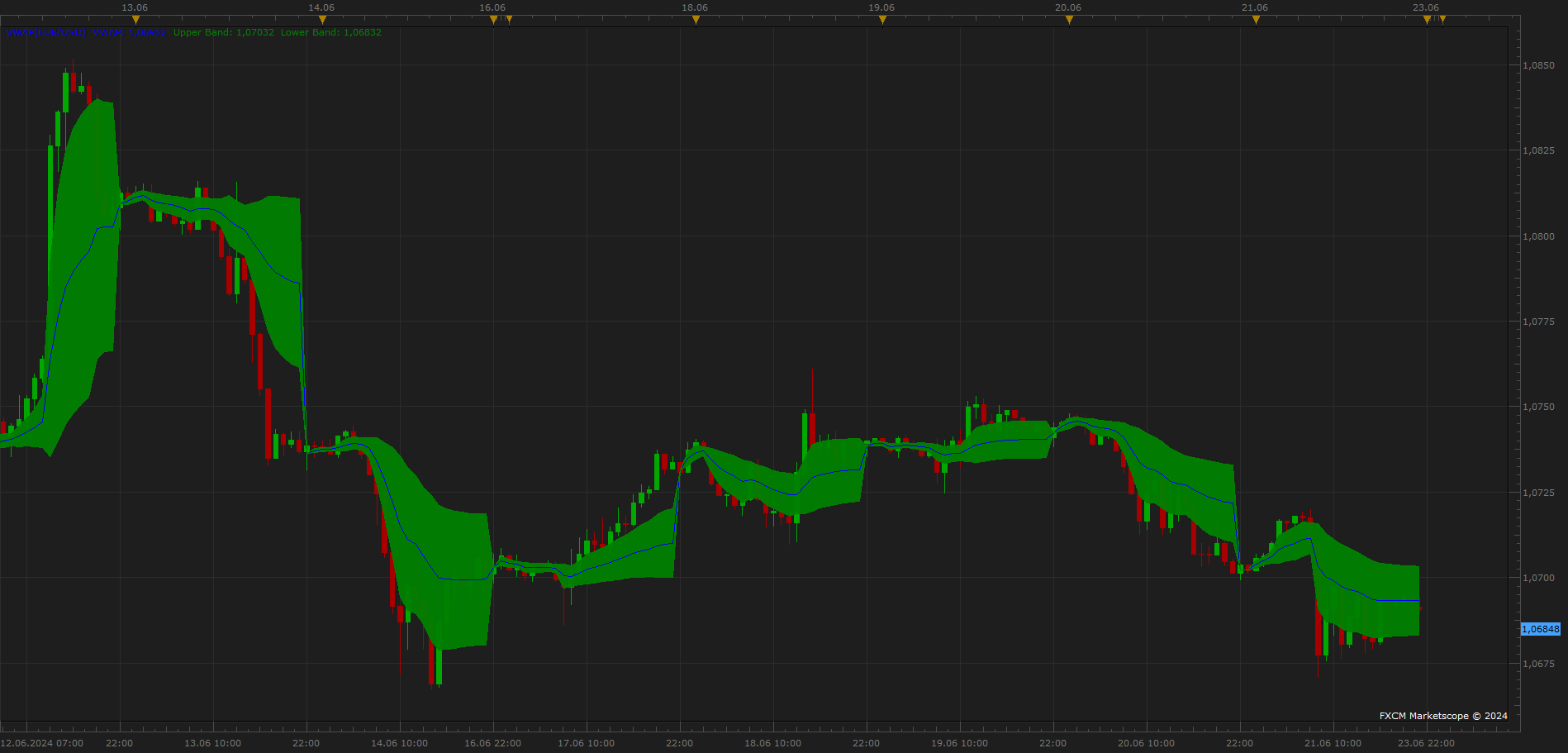Click the '16.06 22:00' time label
Image resolution: width=1568 pixels, height=753 pixels.
click(492, 743)
